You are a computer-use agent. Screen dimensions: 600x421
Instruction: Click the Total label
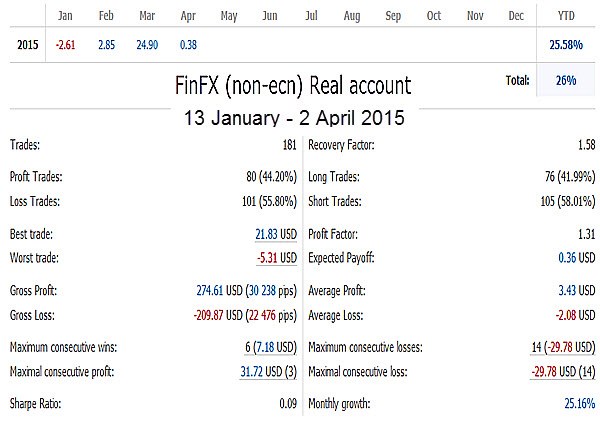click(x=518, y=80)
